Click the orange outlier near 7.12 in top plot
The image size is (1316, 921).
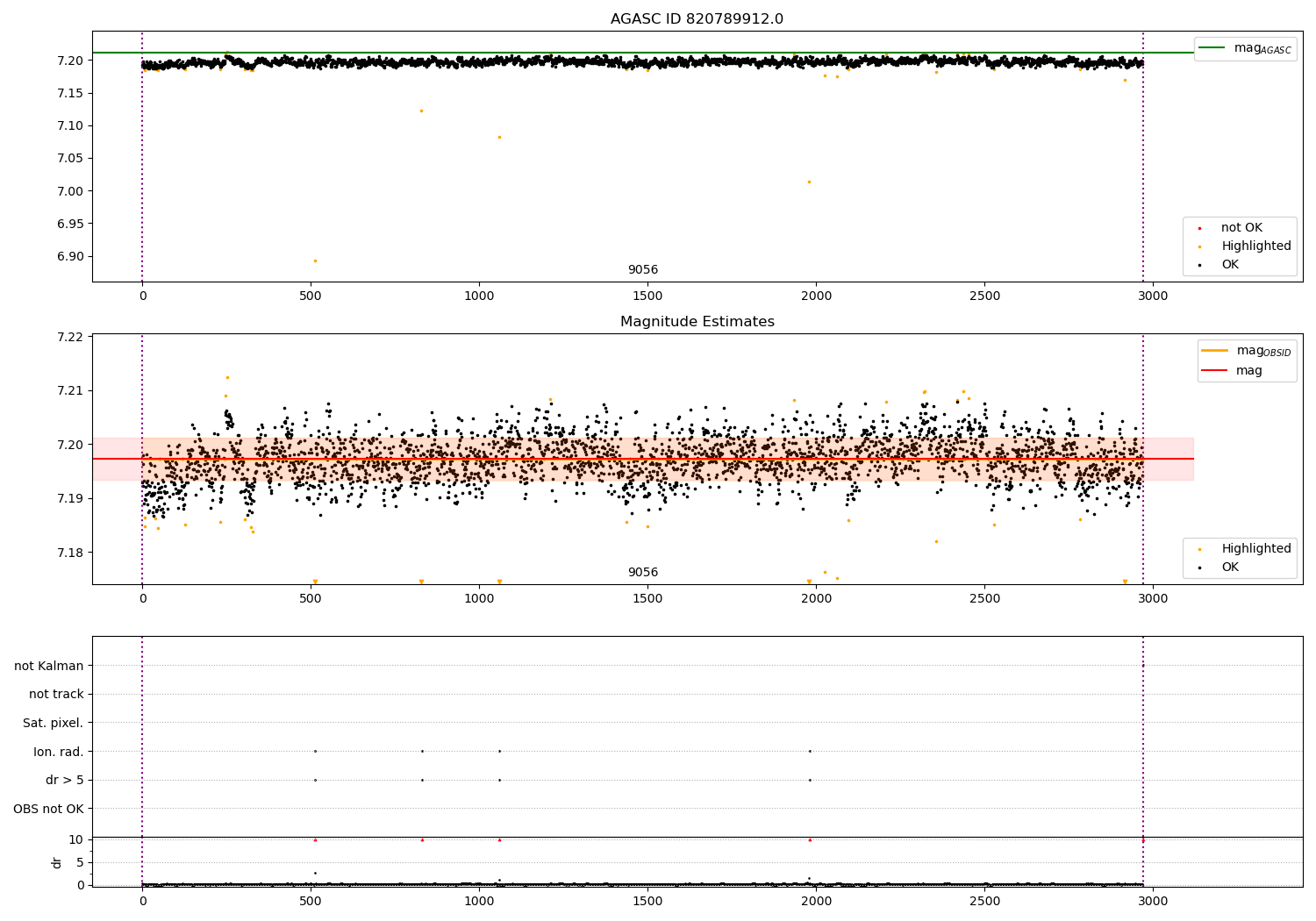tap(421, 111)
